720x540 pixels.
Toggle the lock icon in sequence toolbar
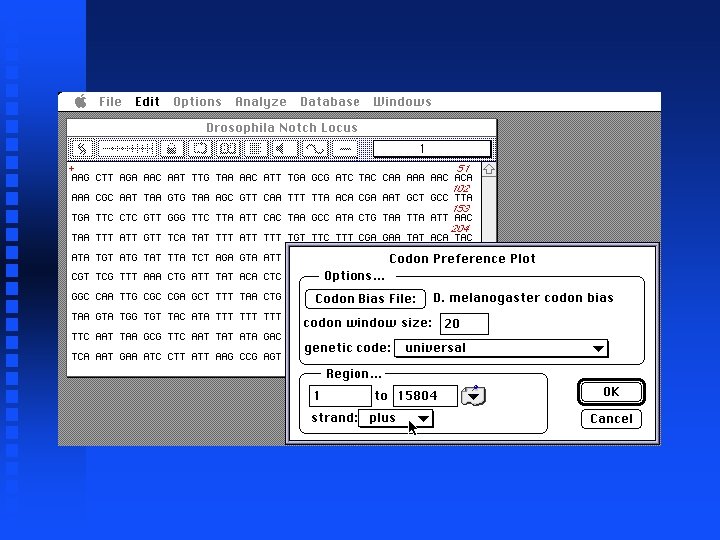click(172, 149)
